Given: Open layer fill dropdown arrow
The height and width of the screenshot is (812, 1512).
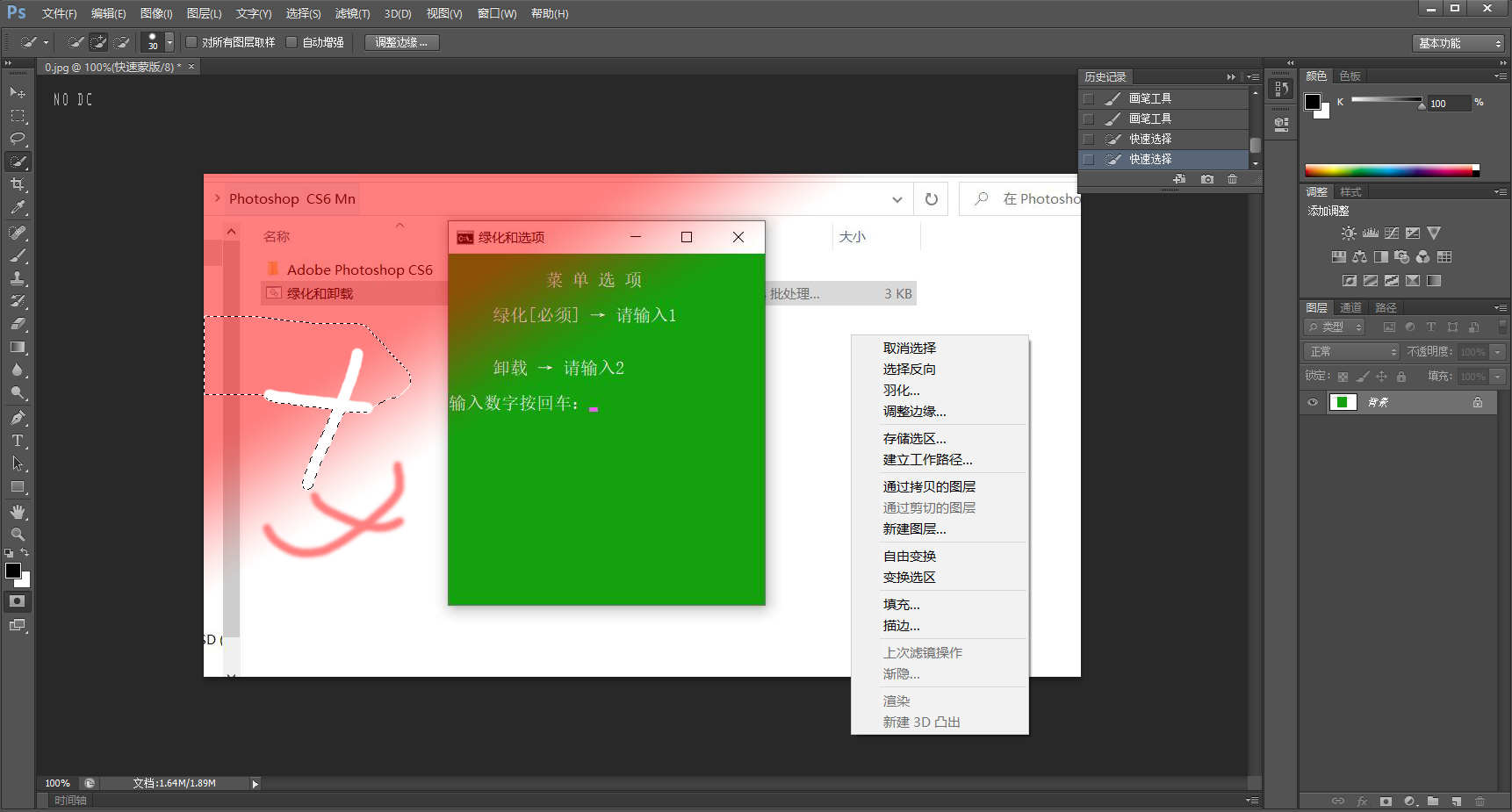Looking at the screenshot, I should 1498,377.
